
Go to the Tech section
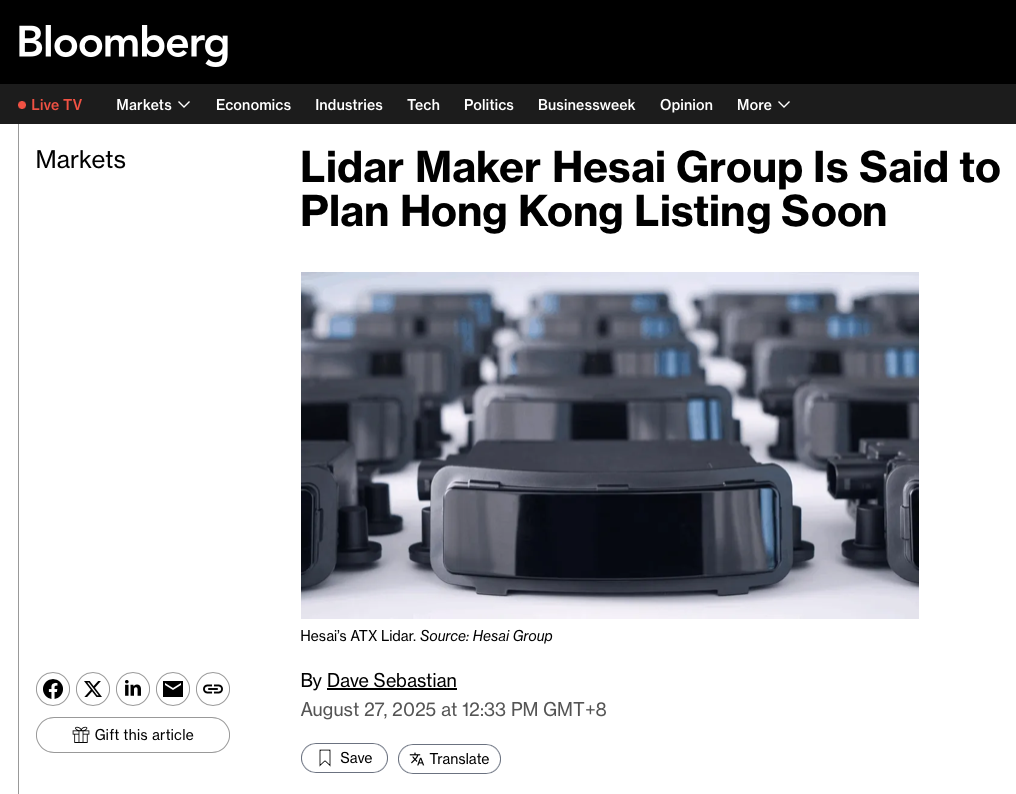tap(423, 105)
